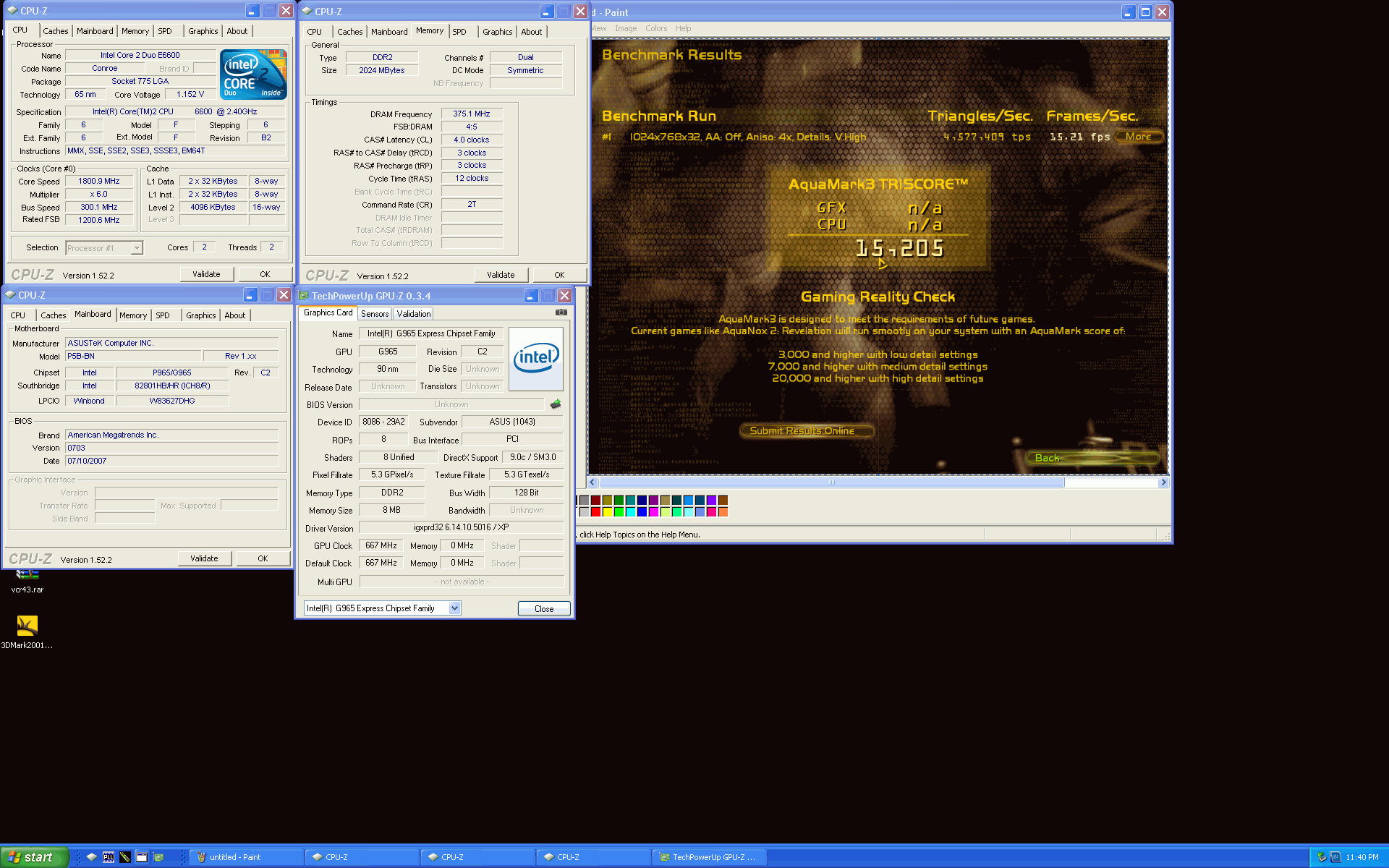1389x868 pixels.
Task: Click the taskbar clock showing 11:40 PM
Action: tap(1362, 857)
